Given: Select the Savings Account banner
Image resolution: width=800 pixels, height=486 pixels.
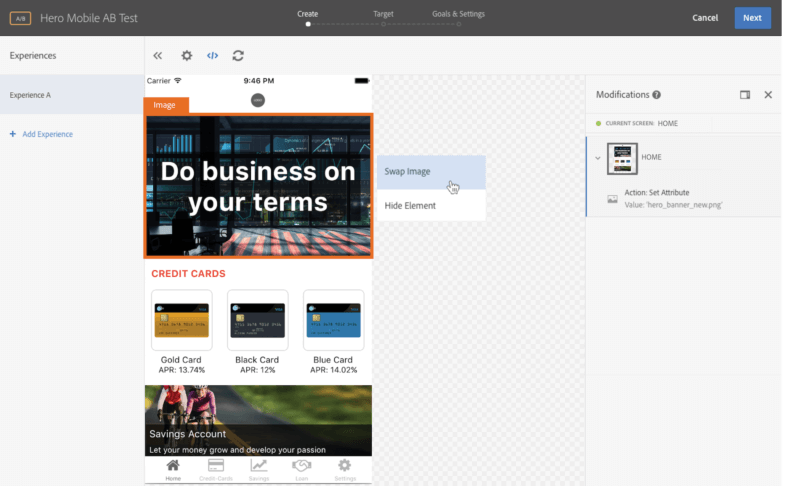Looking at the screenshot, I should [258, 420].
